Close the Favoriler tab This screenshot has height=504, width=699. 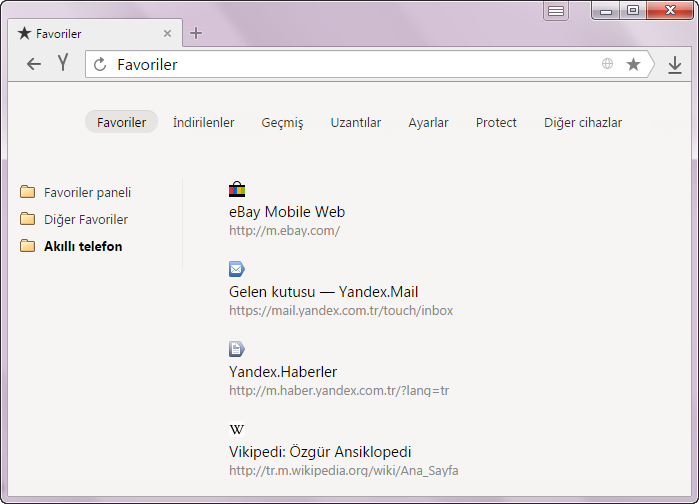[x=167, y=33]
